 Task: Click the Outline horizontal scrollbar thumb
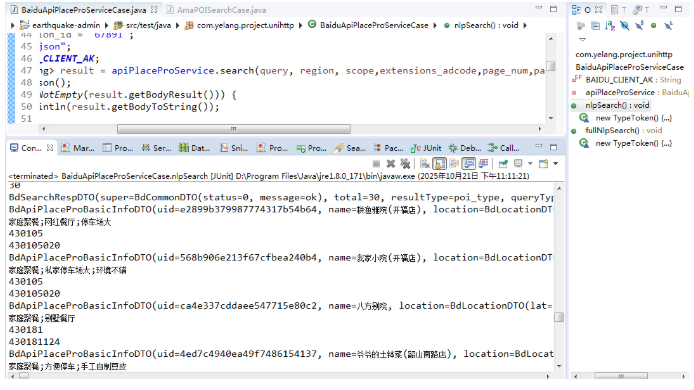(621, 376)
